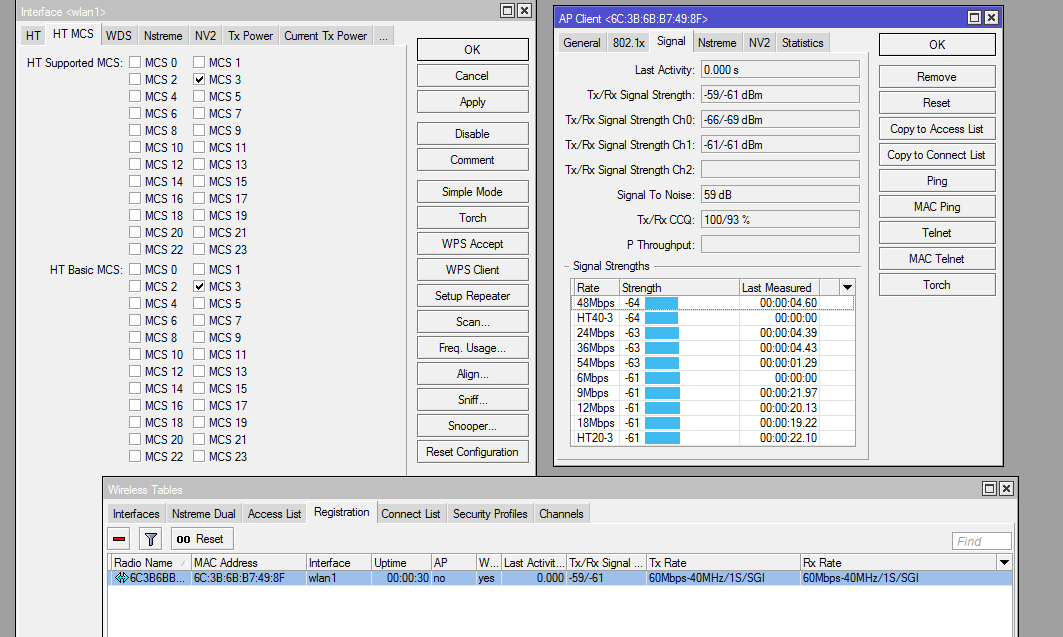Click OK in the Interface wlan1 window
Viewport: 1063px width, 637px height.
pos(473,49)
